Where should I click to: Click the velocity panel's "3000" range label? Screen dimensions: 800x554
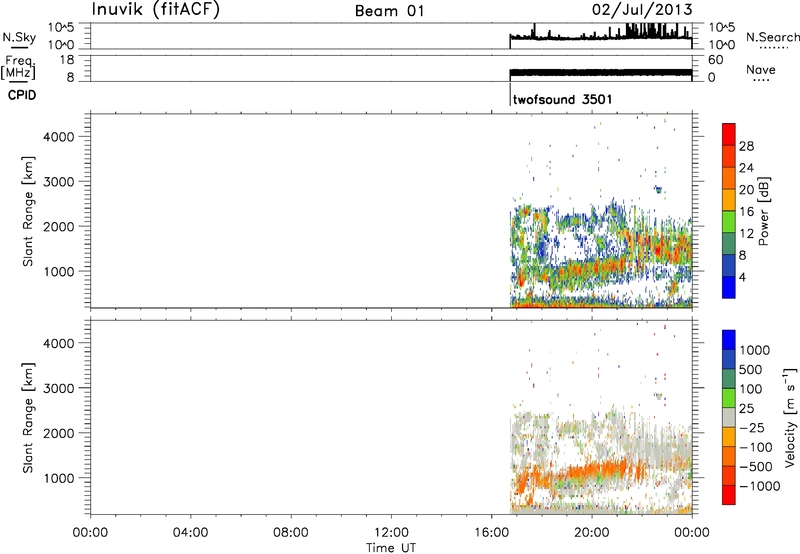pos(59,388)
